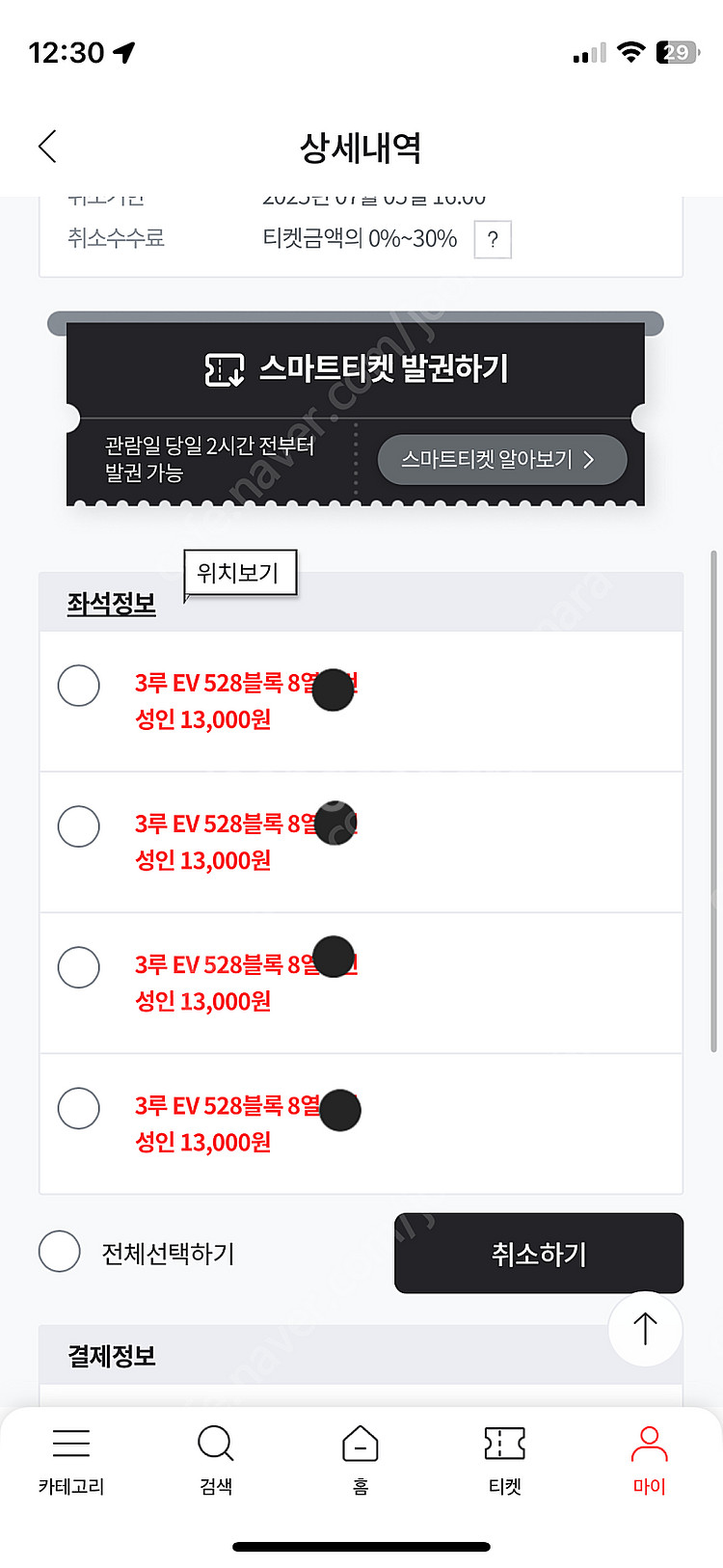Screen dimensions: 723x1568
Task: Tap the smart ticket issue icon
Action: click(224, 369)
